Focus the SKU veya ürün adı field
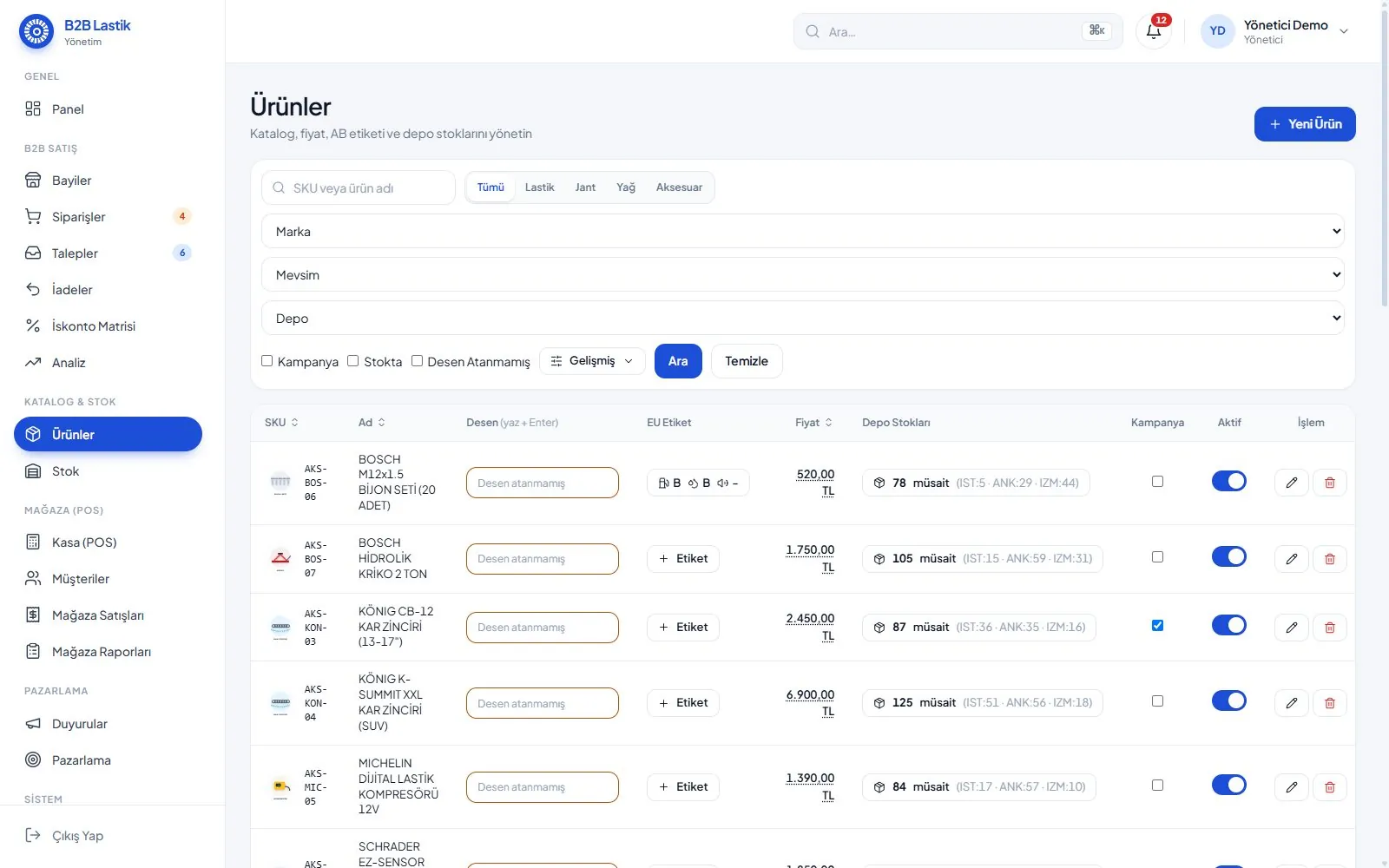Screen dimensions: 1389x868 tap(359, 187)
